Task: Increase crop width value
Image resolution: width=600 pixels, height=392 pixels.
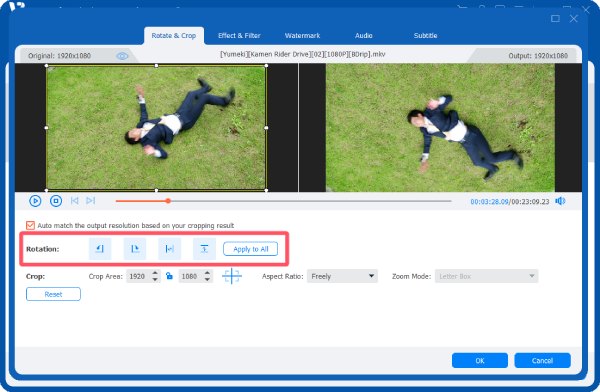Action: 155,273
